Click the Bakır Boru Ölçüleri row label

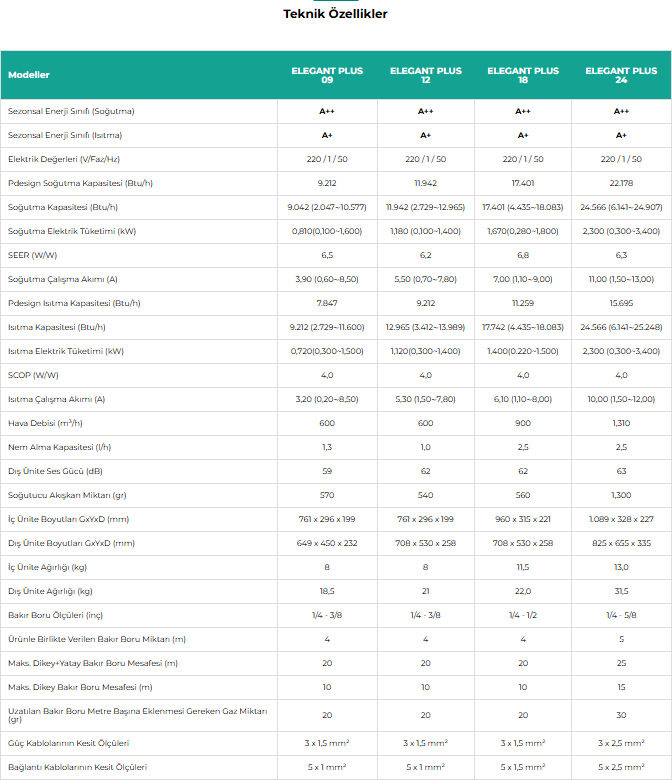55,615
